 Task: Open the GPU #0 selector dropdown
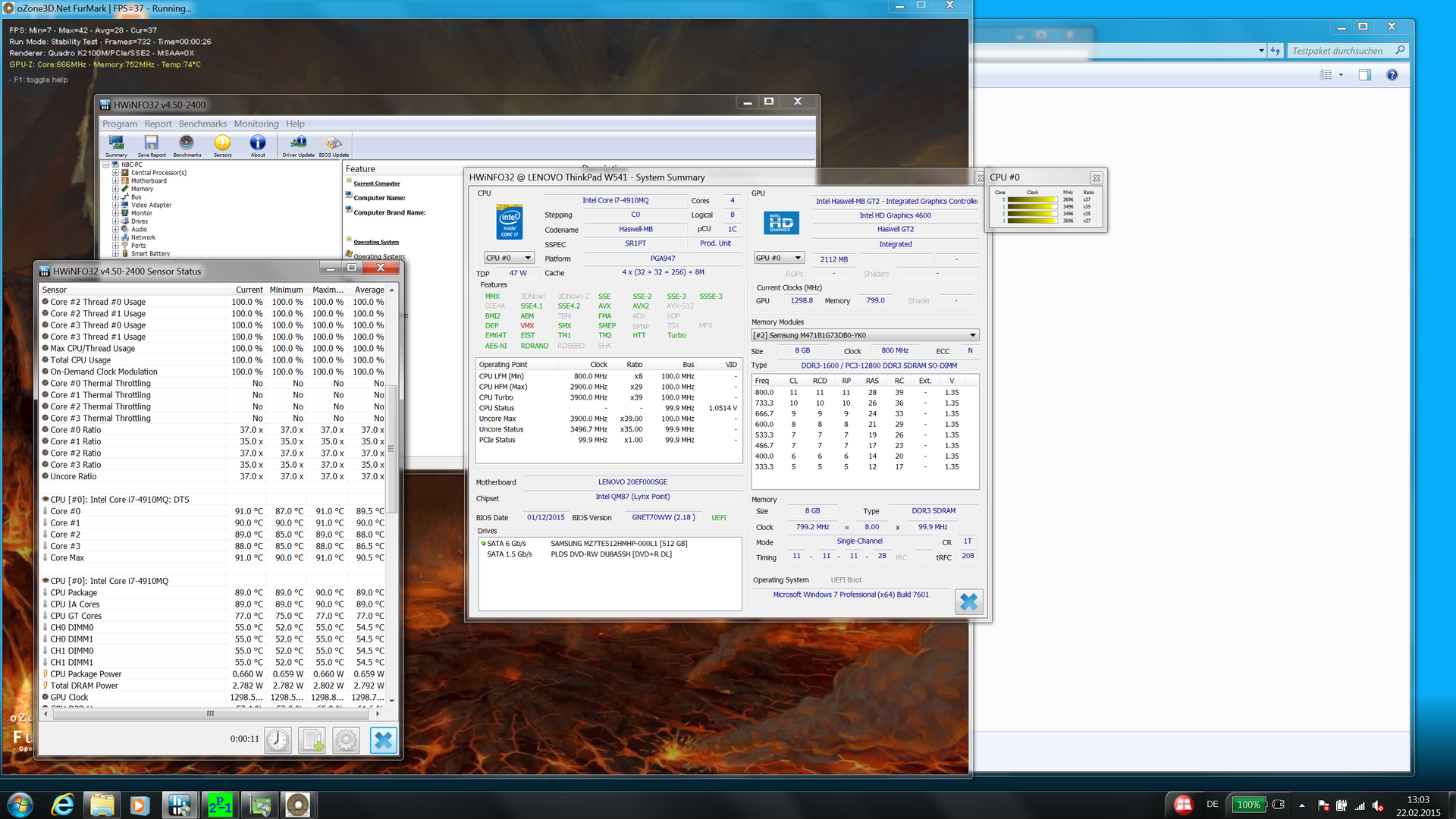[778, 258]
